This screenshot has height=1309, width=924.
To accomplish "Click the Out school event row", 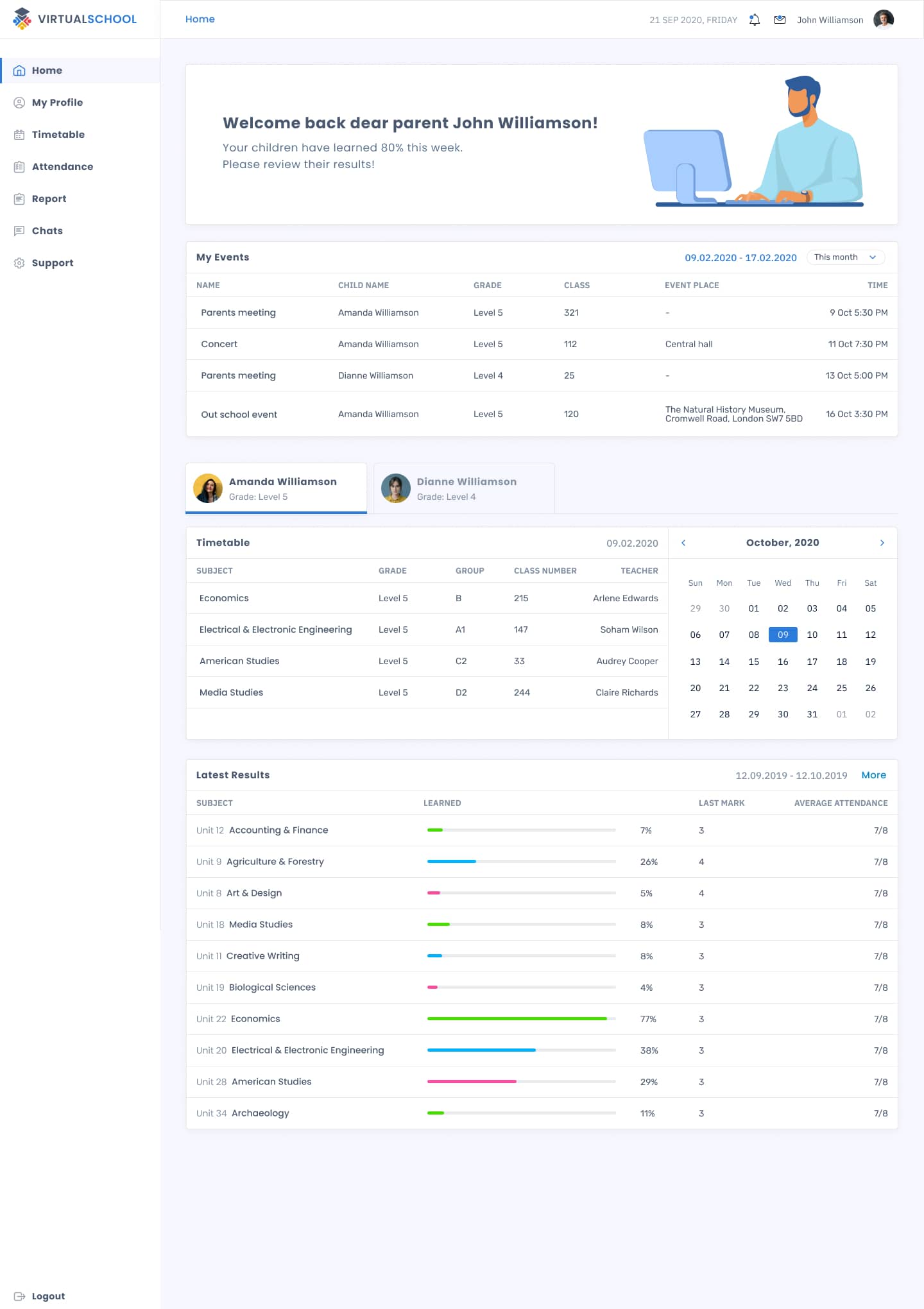I will click(x=542, y=414).
